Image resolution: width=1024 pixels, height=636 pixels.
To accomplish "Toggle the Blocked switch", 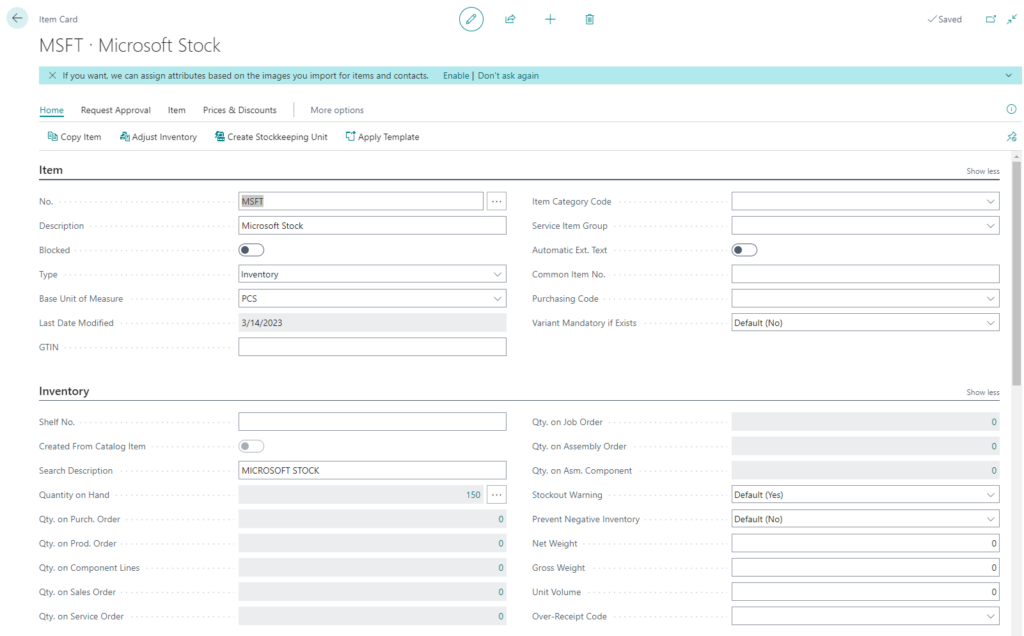I will (x=251, y=250).
